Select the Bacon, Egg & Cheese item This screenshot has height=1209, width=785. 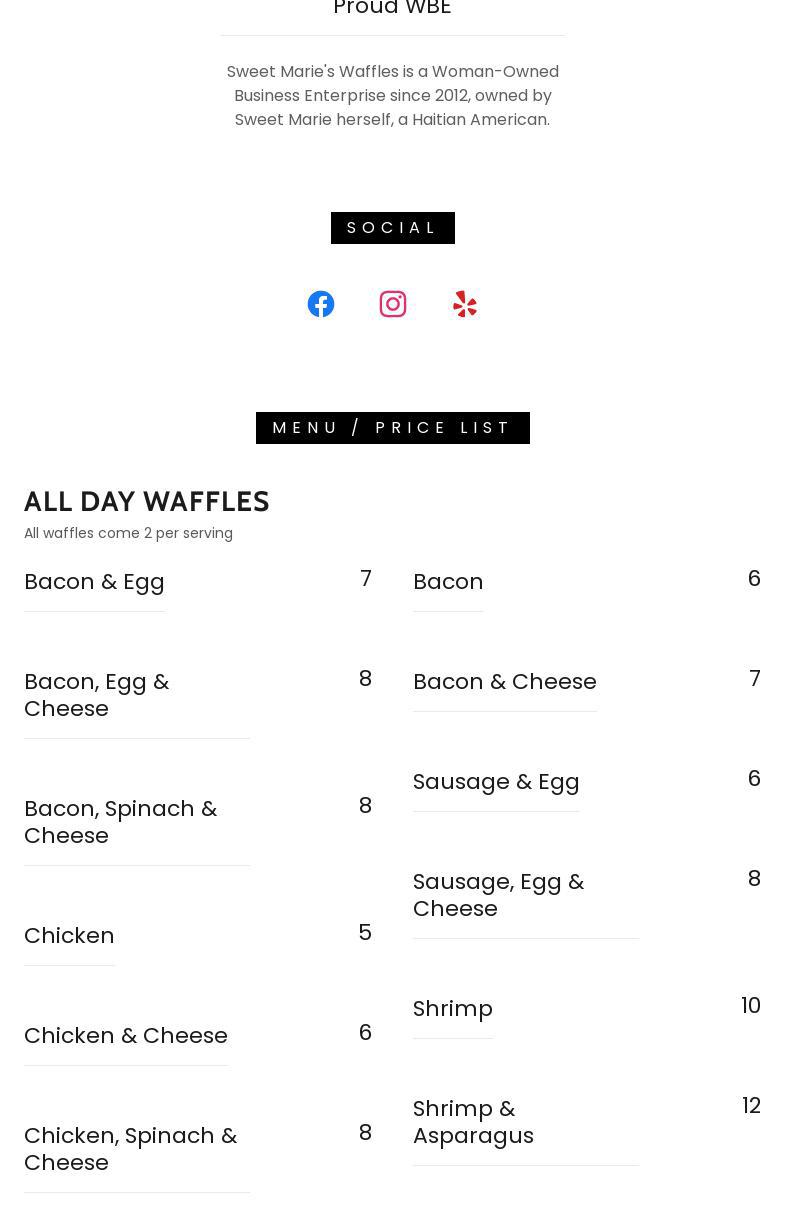tap(97, 695)
